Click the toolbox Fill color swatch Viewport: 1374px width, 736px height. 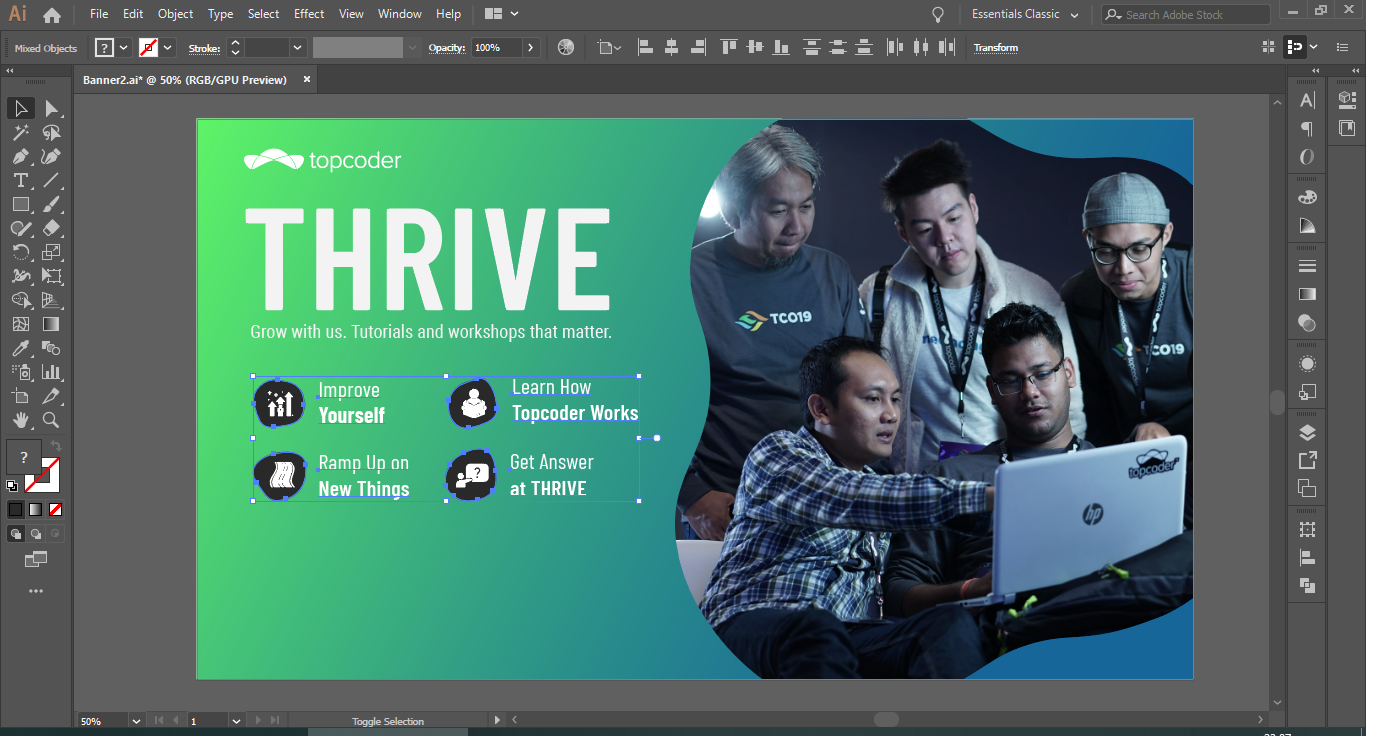[23, 456]
